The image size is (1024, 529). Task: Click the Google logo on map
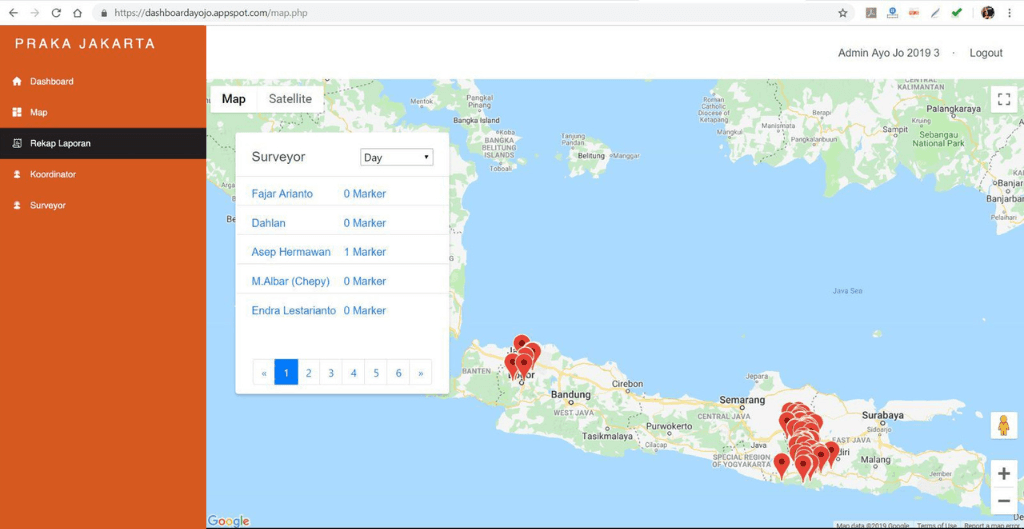229,521
